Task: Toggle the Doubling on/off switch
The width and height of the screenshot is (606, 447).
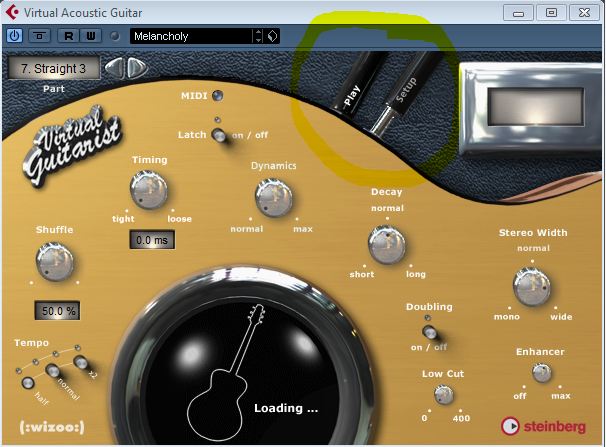Action: click(x=429, y=332)
